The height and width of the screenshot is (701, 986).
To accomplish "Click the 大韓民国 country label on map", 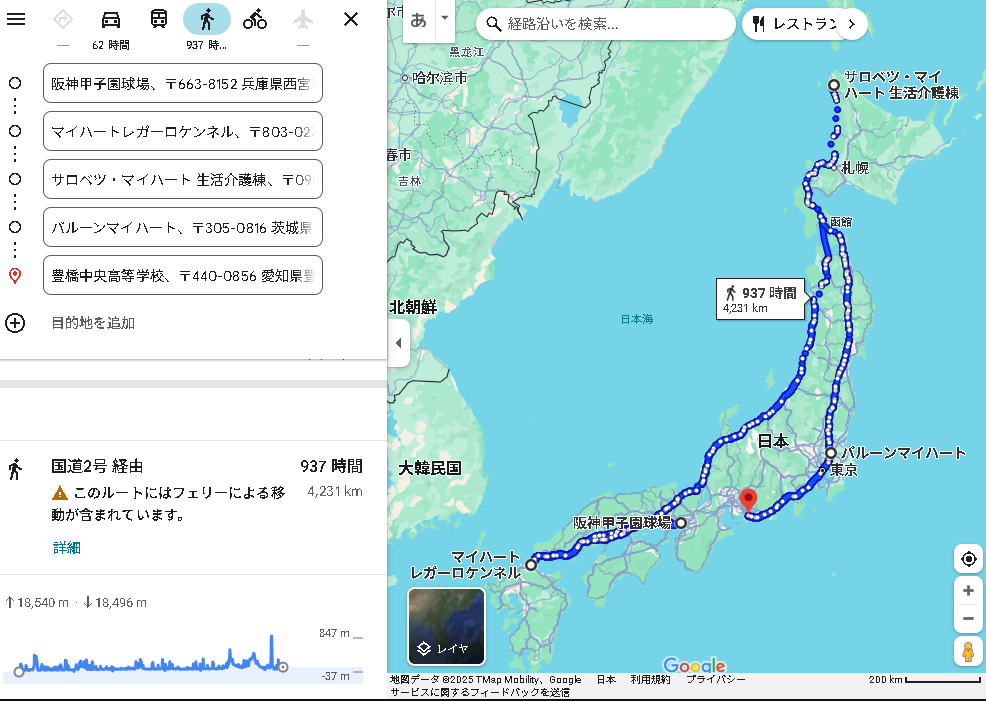I will point(430,468).
